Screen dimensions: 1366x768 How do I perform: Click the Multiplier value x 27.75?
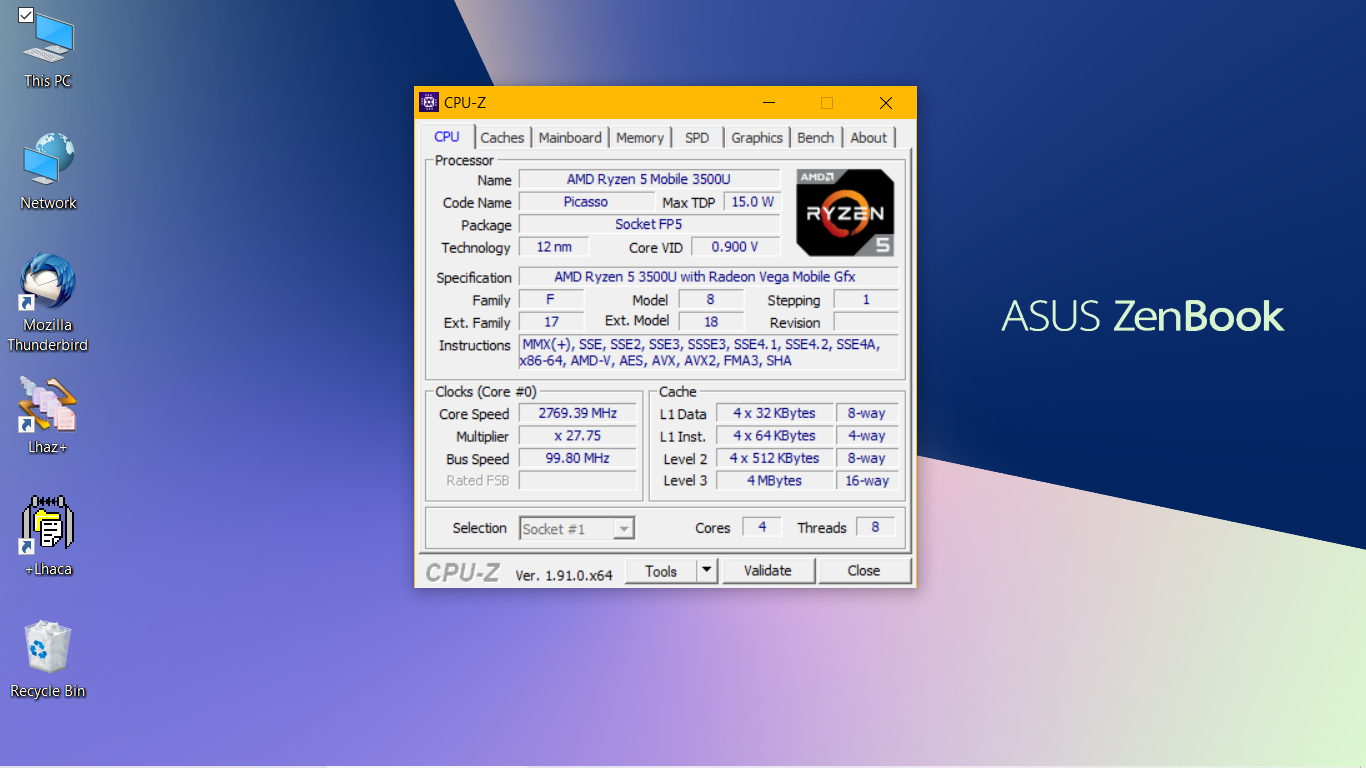(x=577, y=436)
